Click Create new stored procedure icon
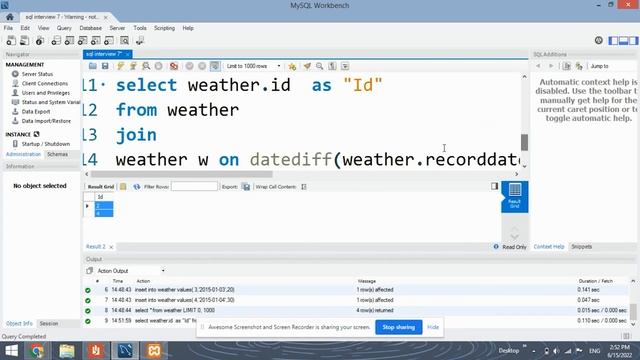 click(96, 40)
